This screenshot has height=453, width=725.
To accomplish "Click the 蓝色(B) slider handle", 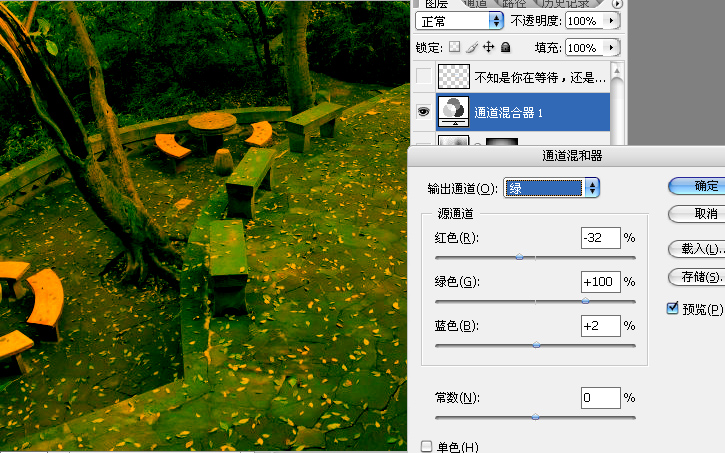I will (x=536, y=345).
